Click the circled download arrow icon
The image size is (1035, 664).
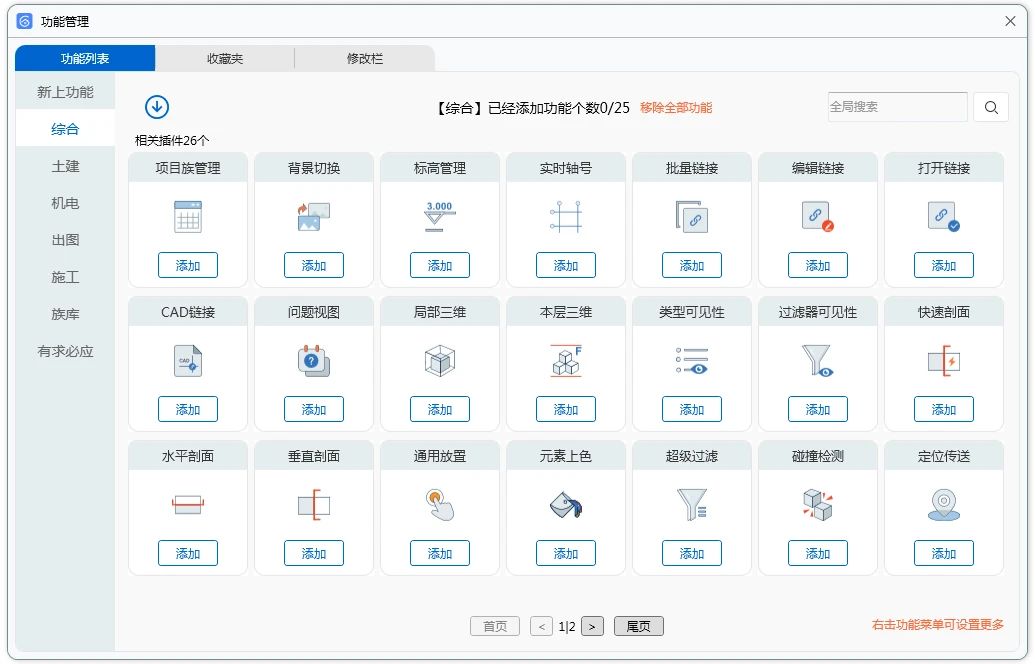click(157, 107)
